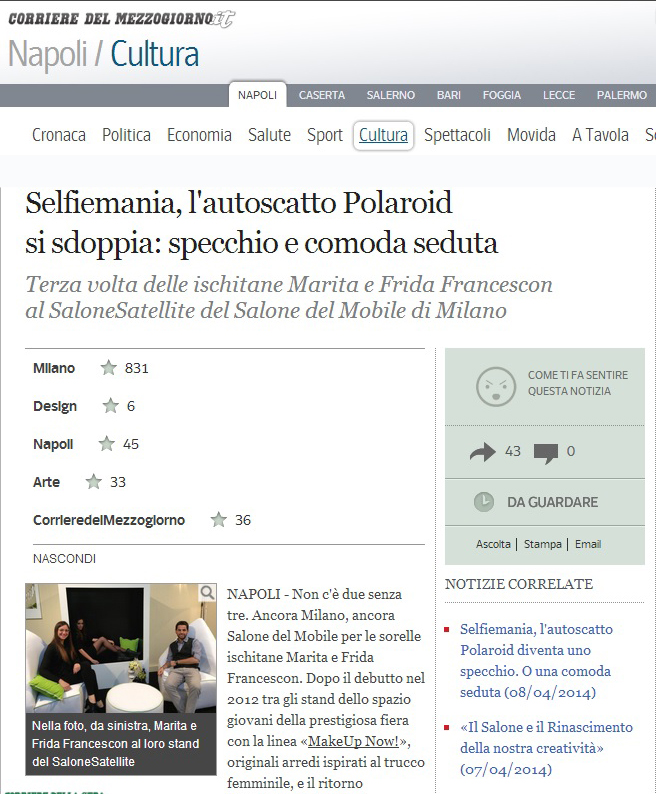Open related article Il Salone e il Rinascimento

tap(547, 748)
